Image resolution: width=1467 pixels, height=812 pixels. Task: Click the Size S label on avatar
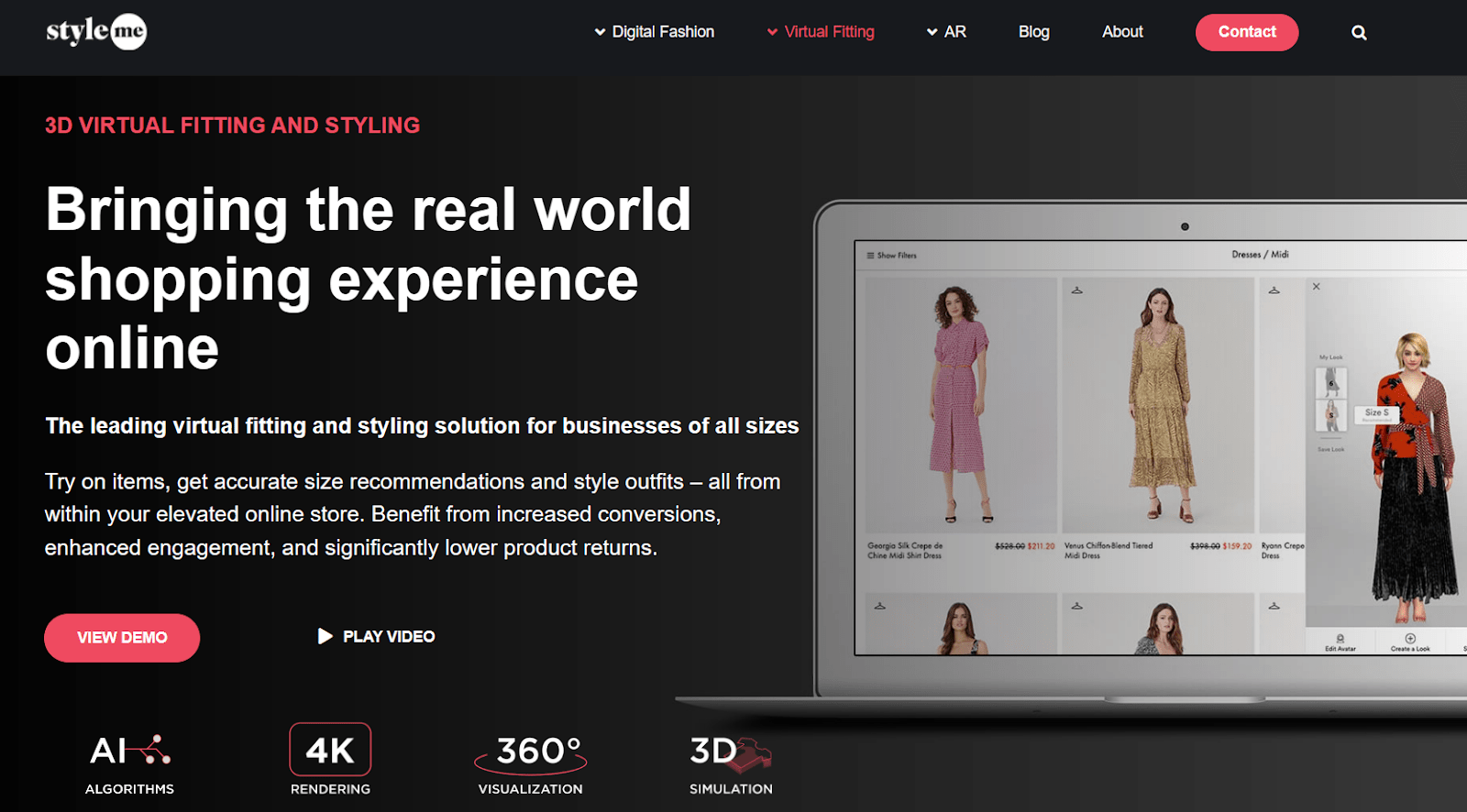(x=1376, y=413)
